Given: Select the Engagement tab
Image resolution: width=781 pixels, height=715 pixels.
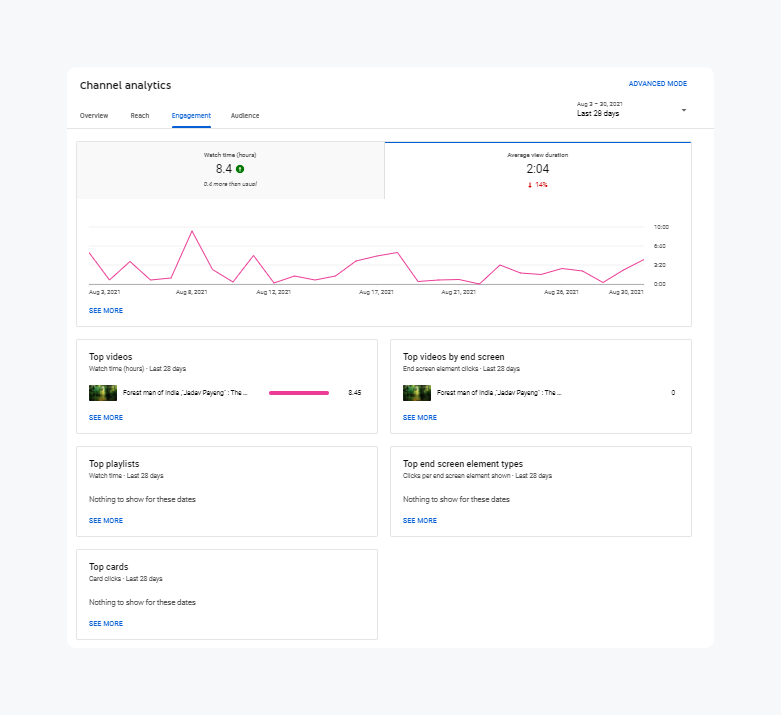Looking at the screenshot, I should [x=191, y=116].
